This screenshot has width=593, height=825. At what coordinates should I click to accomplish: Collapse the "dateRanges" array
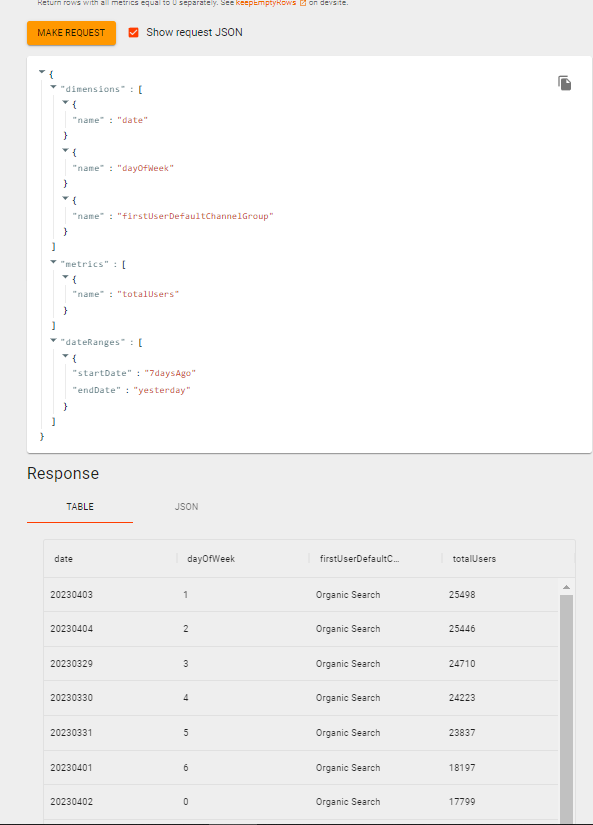click(x=53, y=340)
